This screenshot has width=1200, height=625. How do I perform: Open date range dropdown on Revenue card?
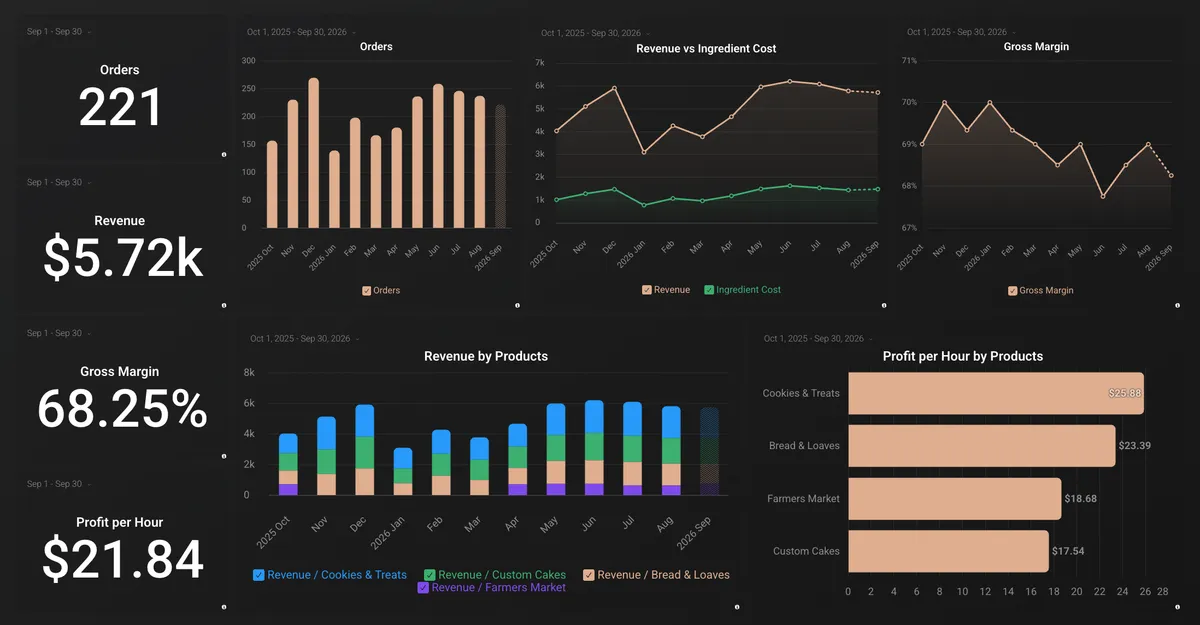click(60, 182)
